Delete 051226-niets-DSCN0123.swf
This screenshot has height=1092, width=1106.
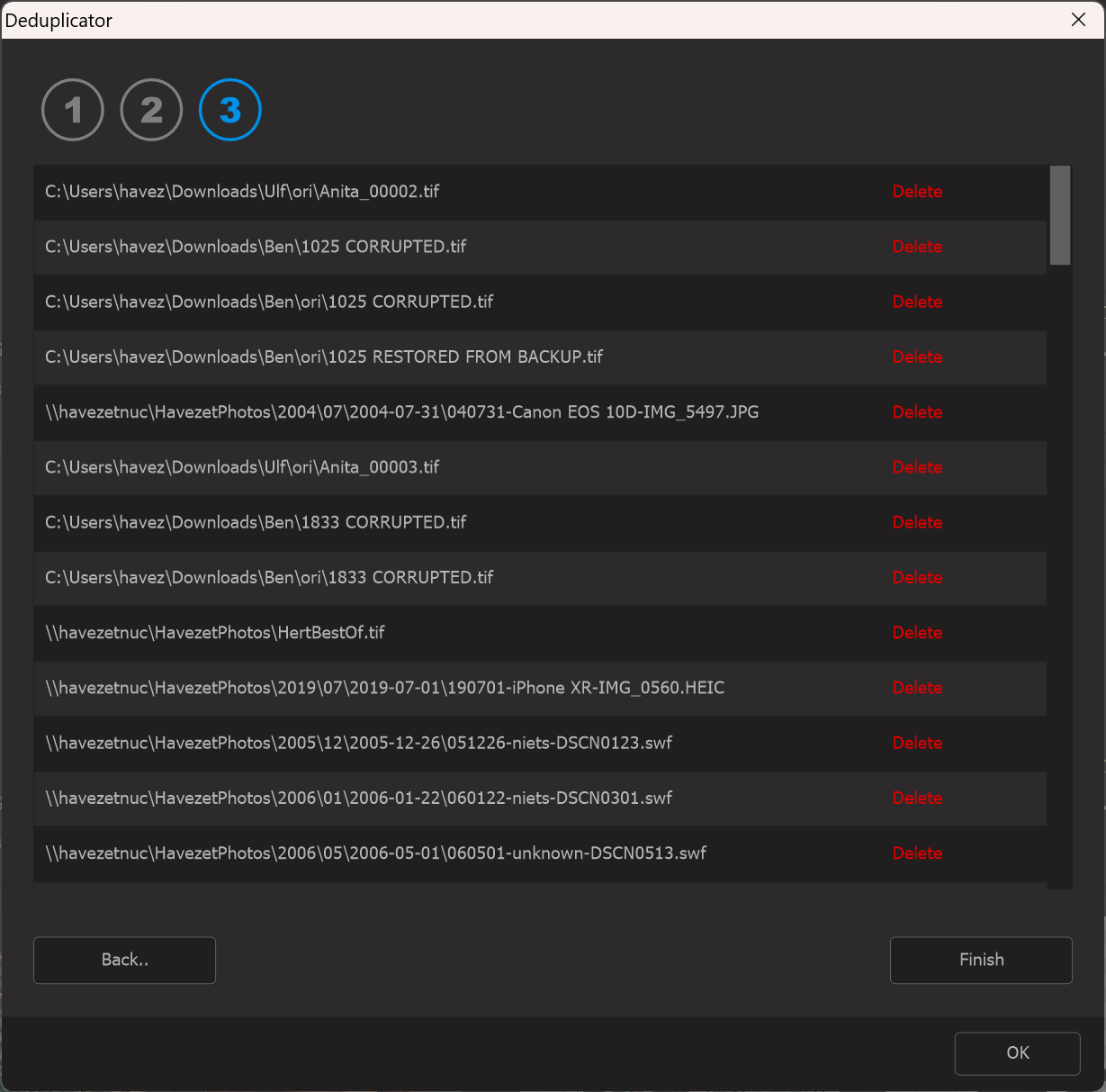pos(917,743)
